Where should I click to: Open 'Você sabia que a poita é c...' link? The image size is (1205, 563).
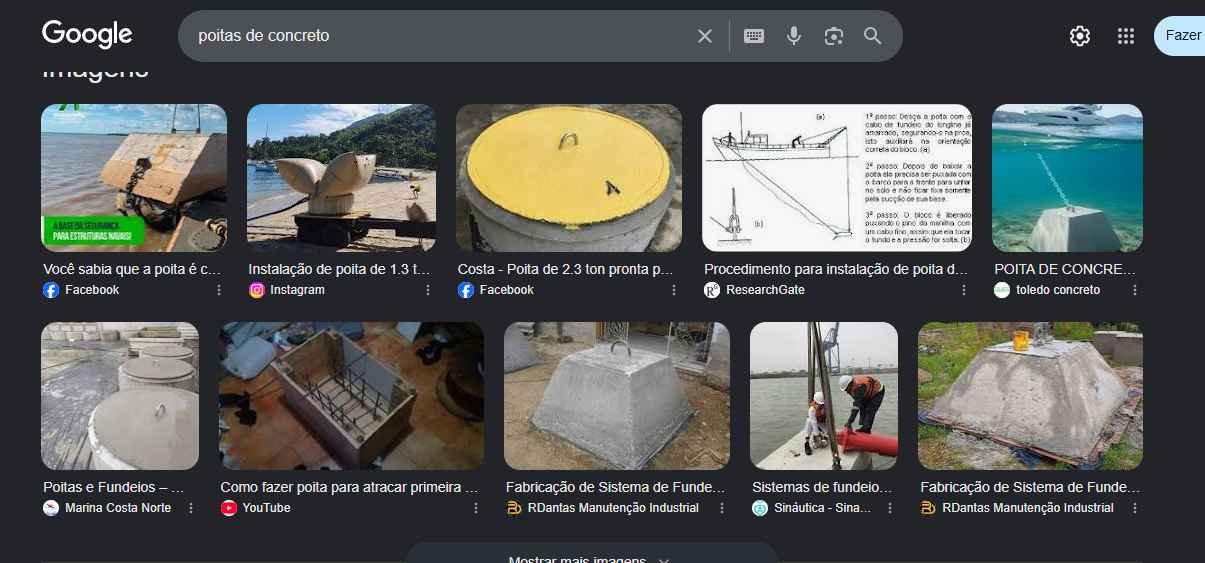(132, 269)
